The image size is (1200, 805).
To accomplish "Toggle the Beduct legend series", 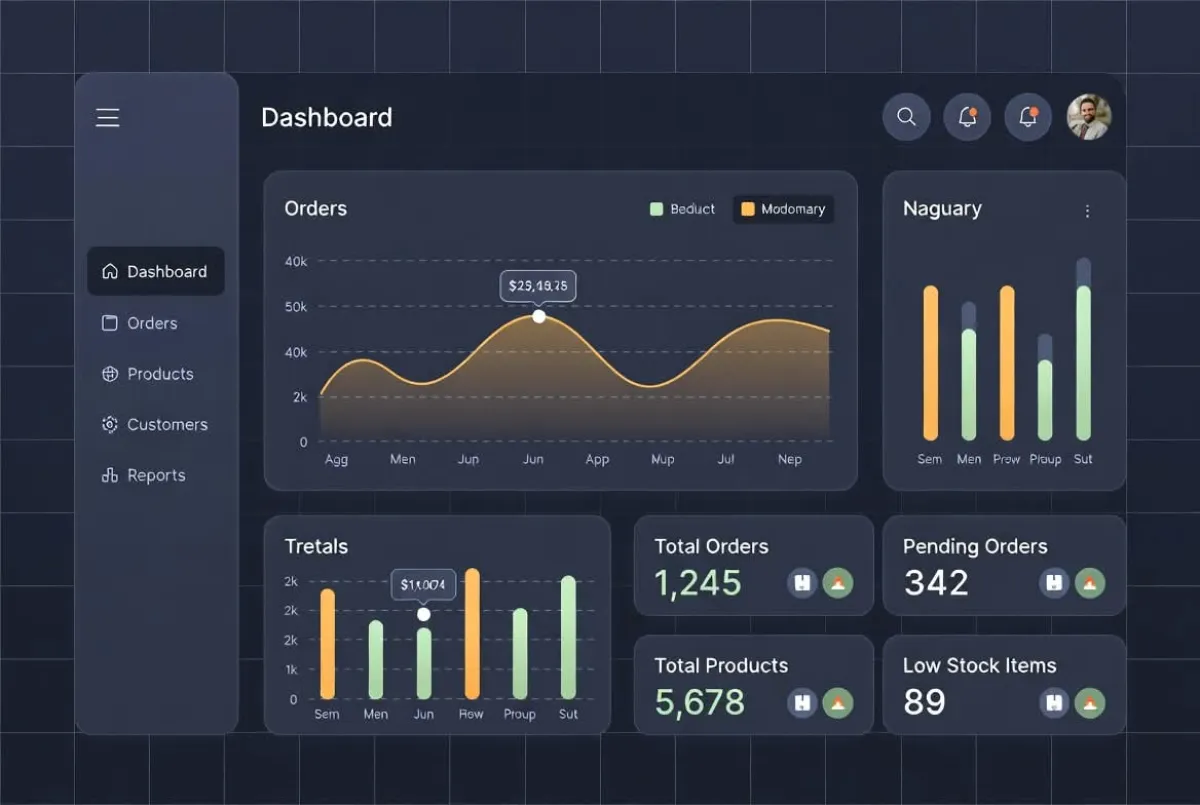I will tap(682, 209).
